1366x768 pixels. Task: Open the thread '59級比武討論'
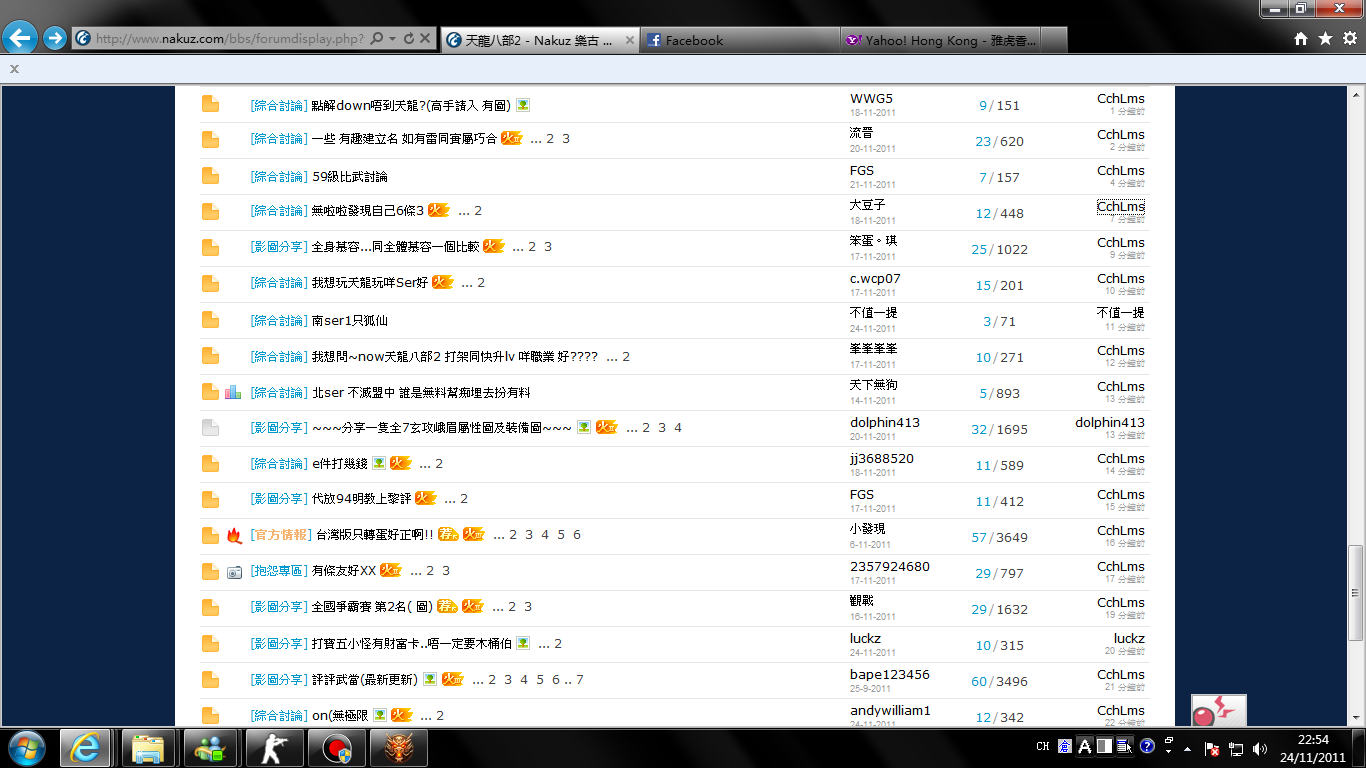pyautogui.click(x=350, y=177)
